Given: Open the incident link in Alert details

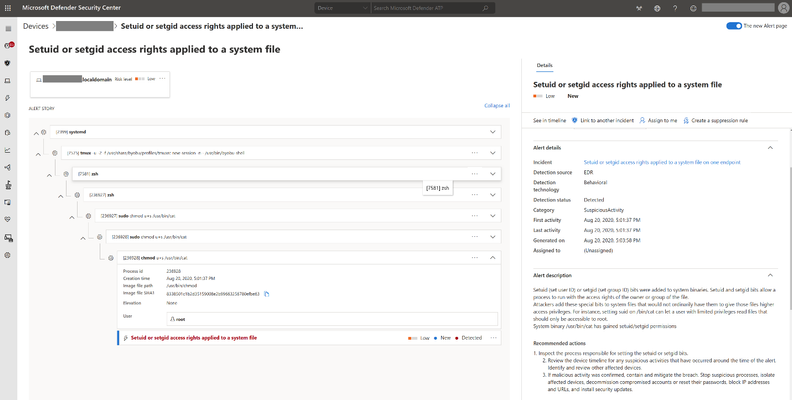Looking at the screenshot, I should (662, 162).
